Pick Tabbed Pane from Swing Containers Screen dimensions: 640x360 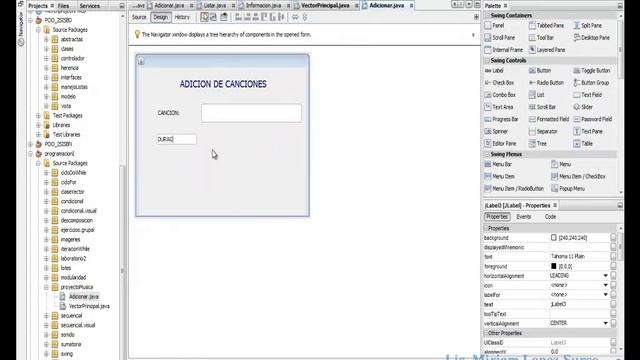pyautogui.click(x=546, y=25)
